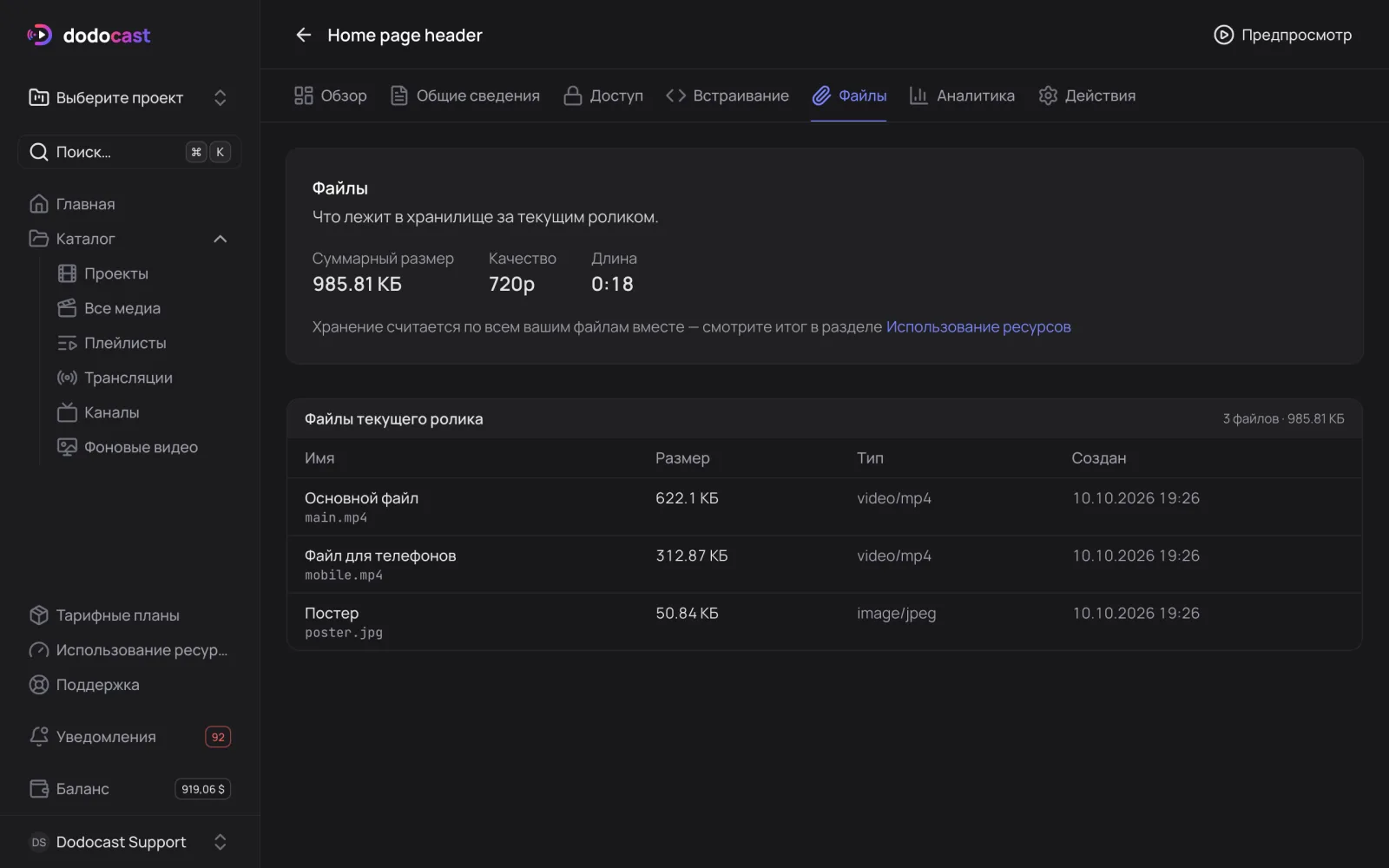The image size is (1389, 868).
Task: Click the Файлы paperclip icon
Action: 821,95
